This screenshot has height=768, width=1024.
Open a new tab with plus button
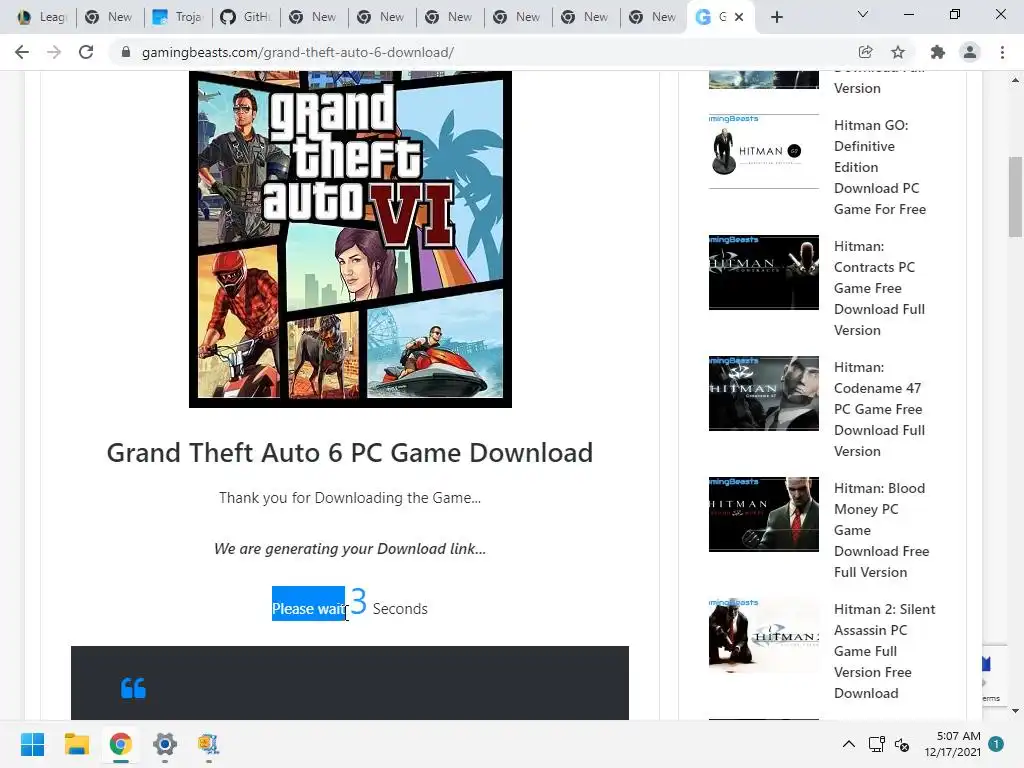point(776,17)
